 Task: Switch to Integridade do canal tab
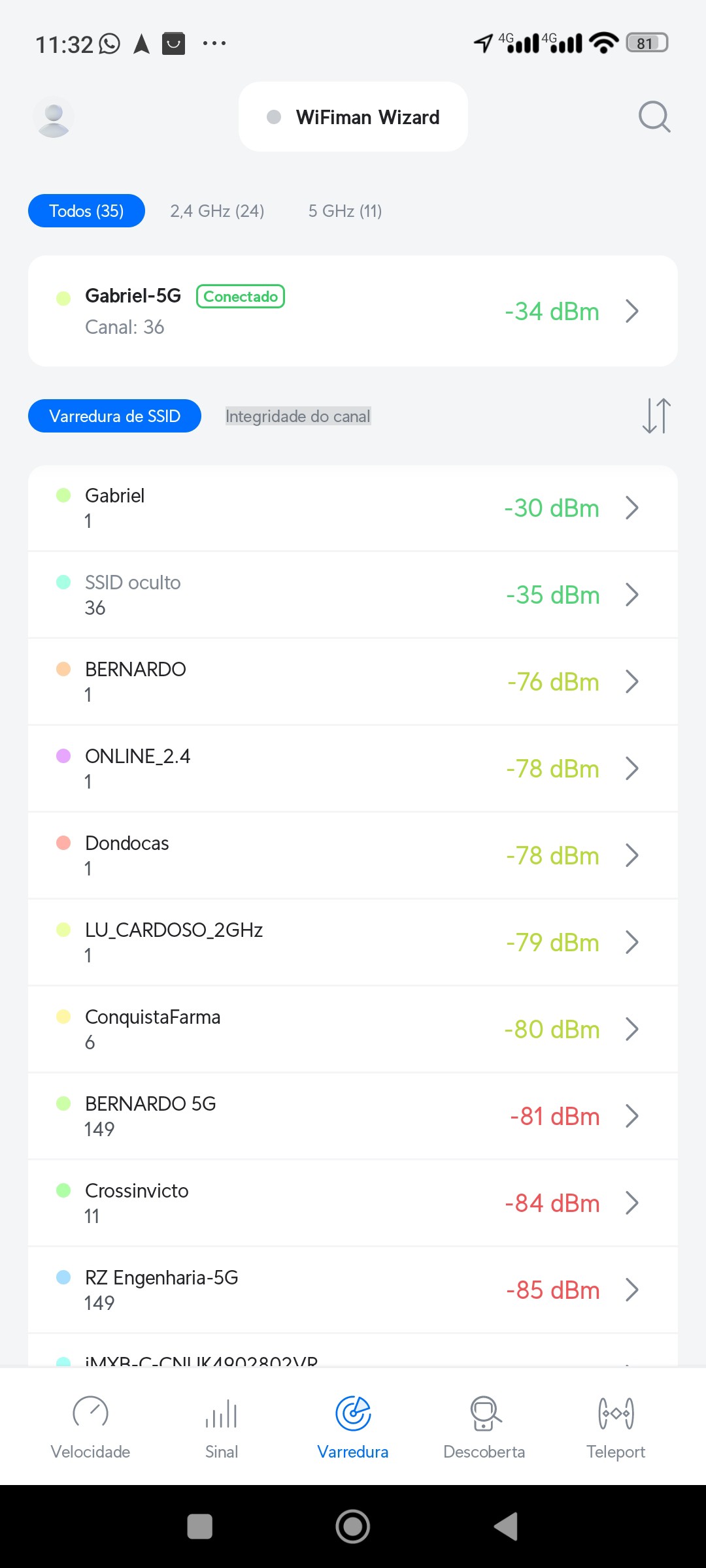298,416
